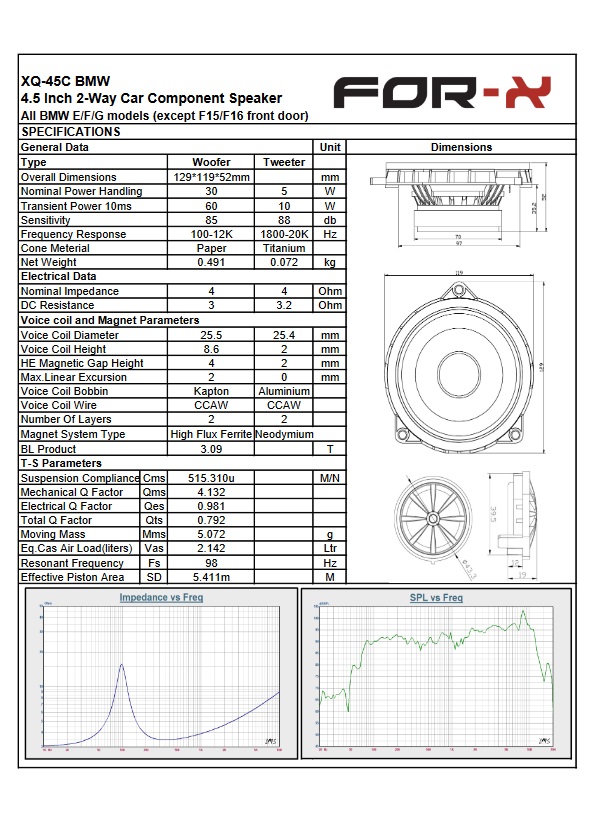Screen dimensions: 595x835
Task: Select tweeter net weight "0.072"
Action: (284, 262)
